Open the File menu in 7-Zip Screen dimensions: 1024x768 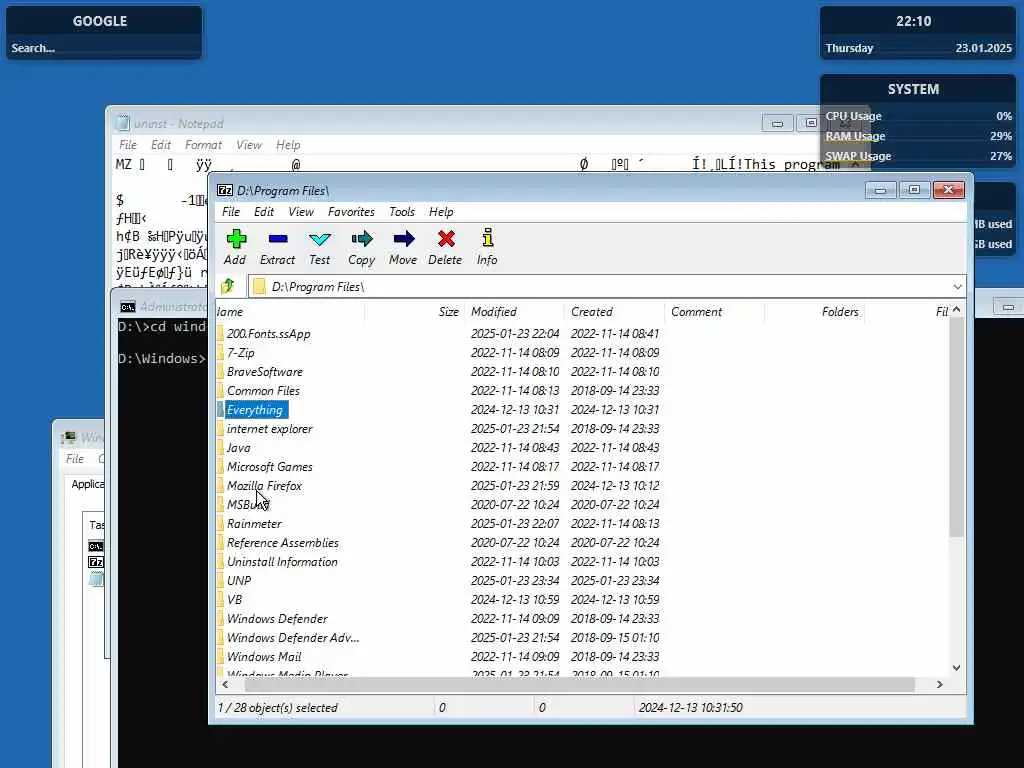[x=231, y=212]
